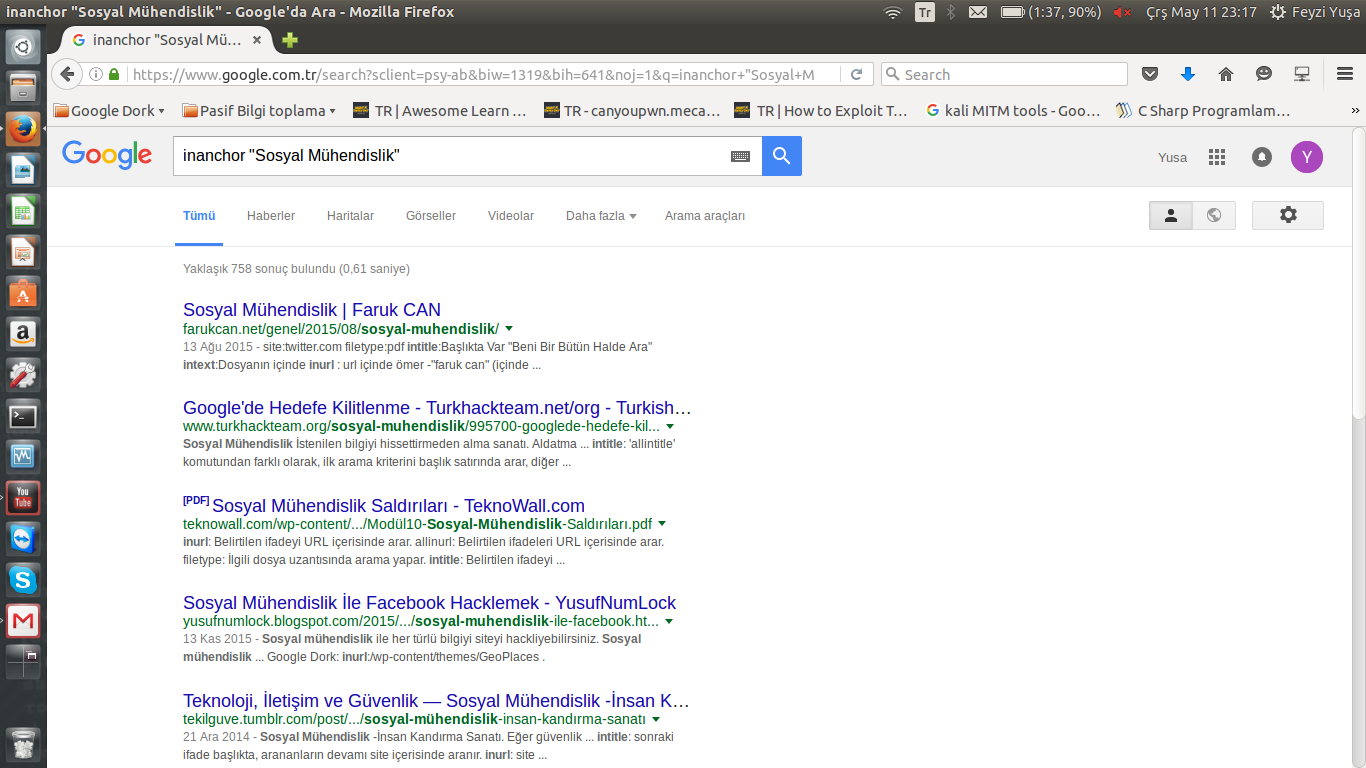Open Sosyal Mühendislik | Faruk CAN result
The width and height of the screenshot is (1366, 768).
coord(311,310)
